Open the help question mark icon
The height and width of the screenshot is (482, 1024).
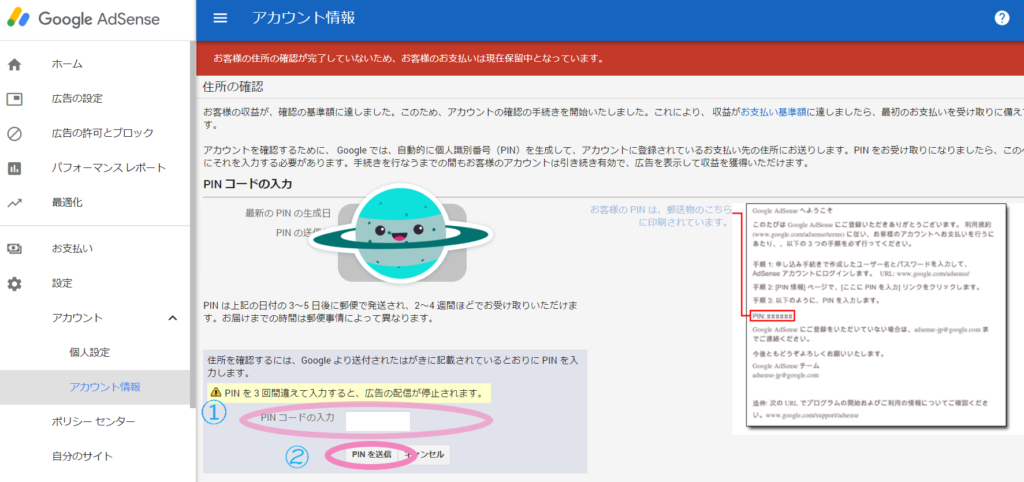pyautogui.click(x=1002, y=18)
